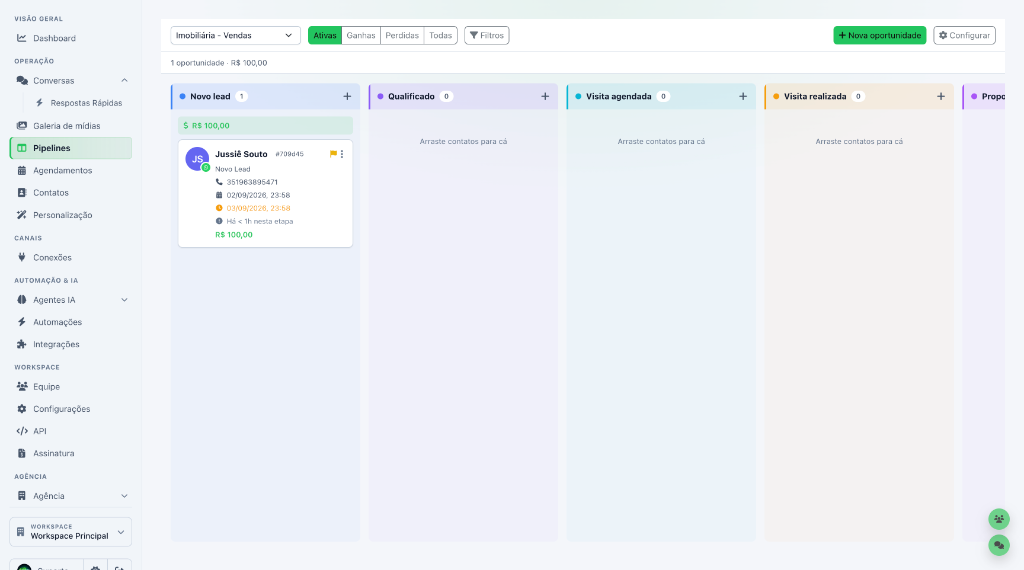Add an opportunity to Qualificado column

click(545, 96)
